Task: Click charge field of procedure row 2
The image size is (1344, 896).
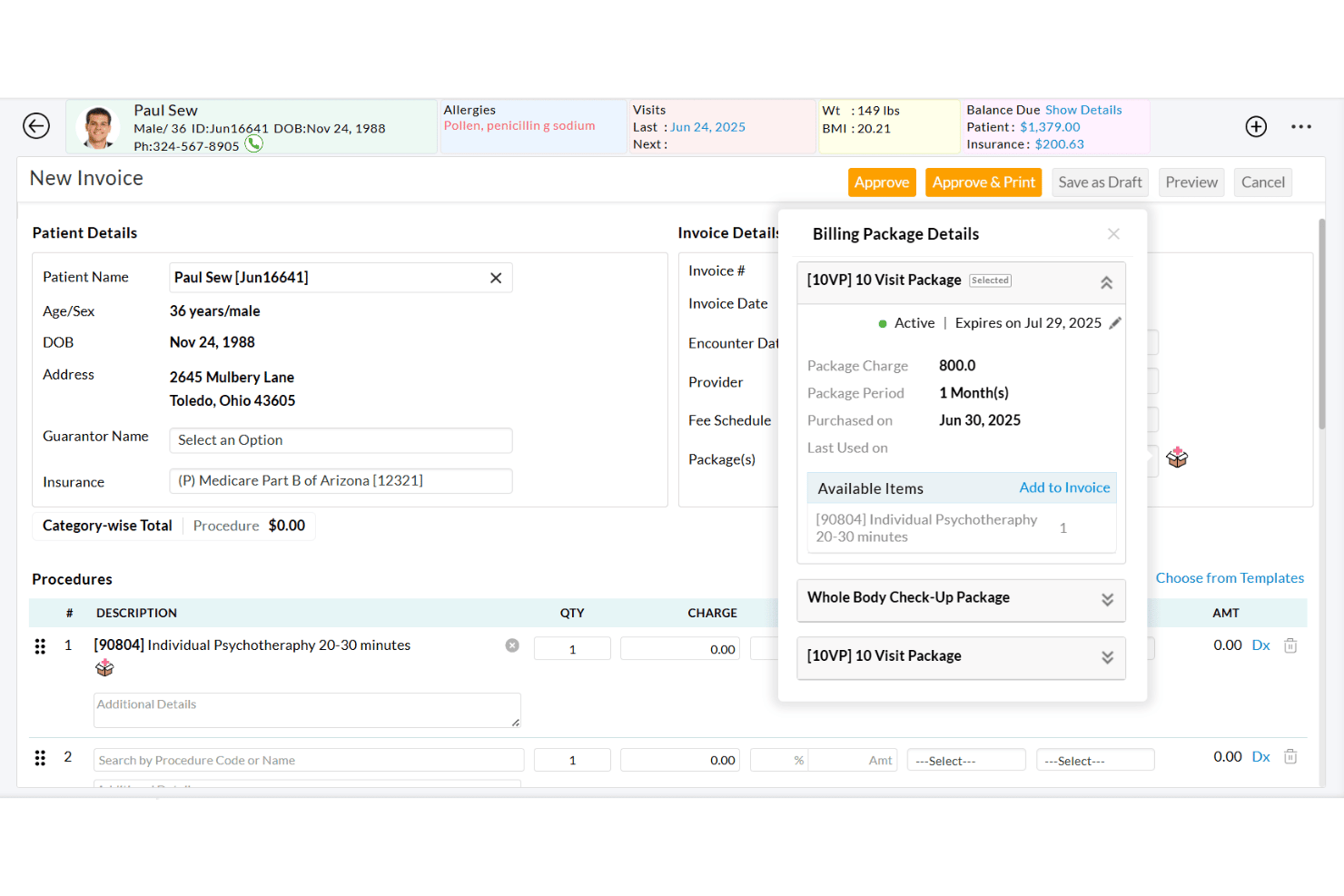Action: pyautogui.click(x=680, y=760)
